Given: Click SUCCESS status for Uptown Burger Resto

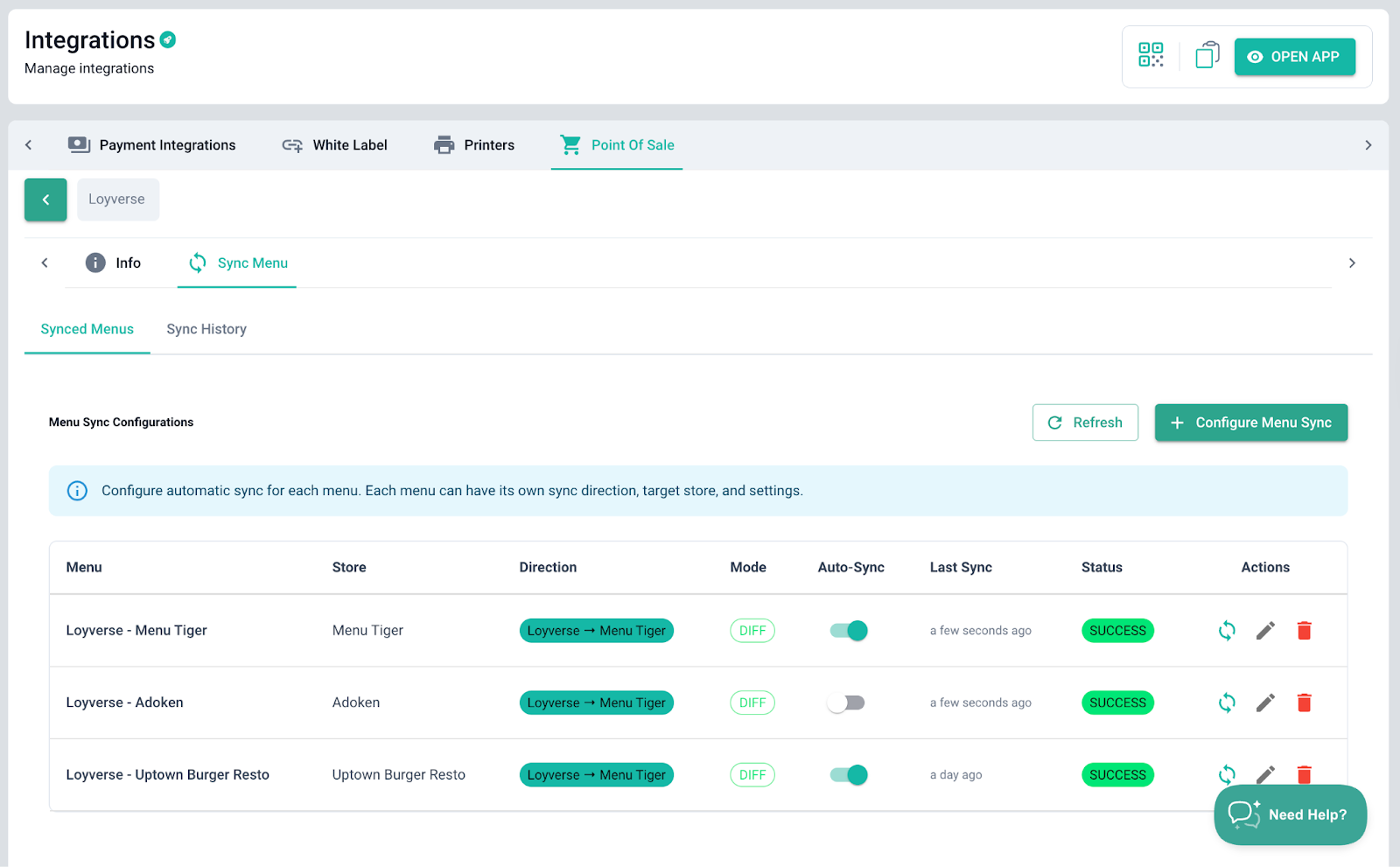Looking at the screenshot, I should point(1117,775).
